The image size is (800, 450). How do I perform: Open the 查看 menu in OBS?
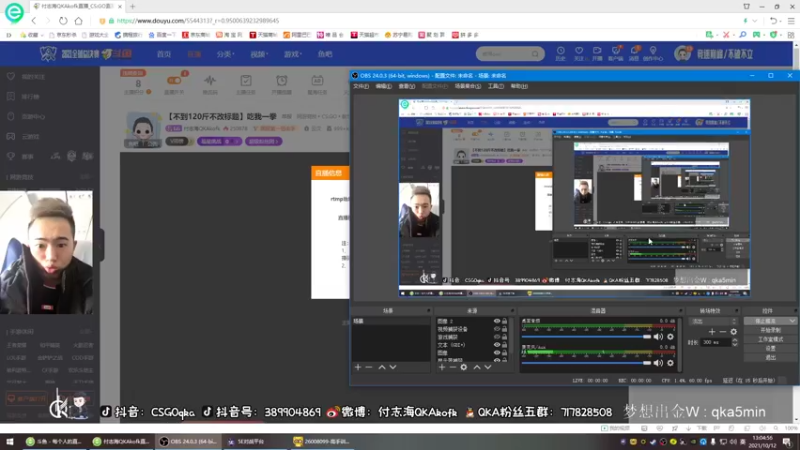click(407, 86)
